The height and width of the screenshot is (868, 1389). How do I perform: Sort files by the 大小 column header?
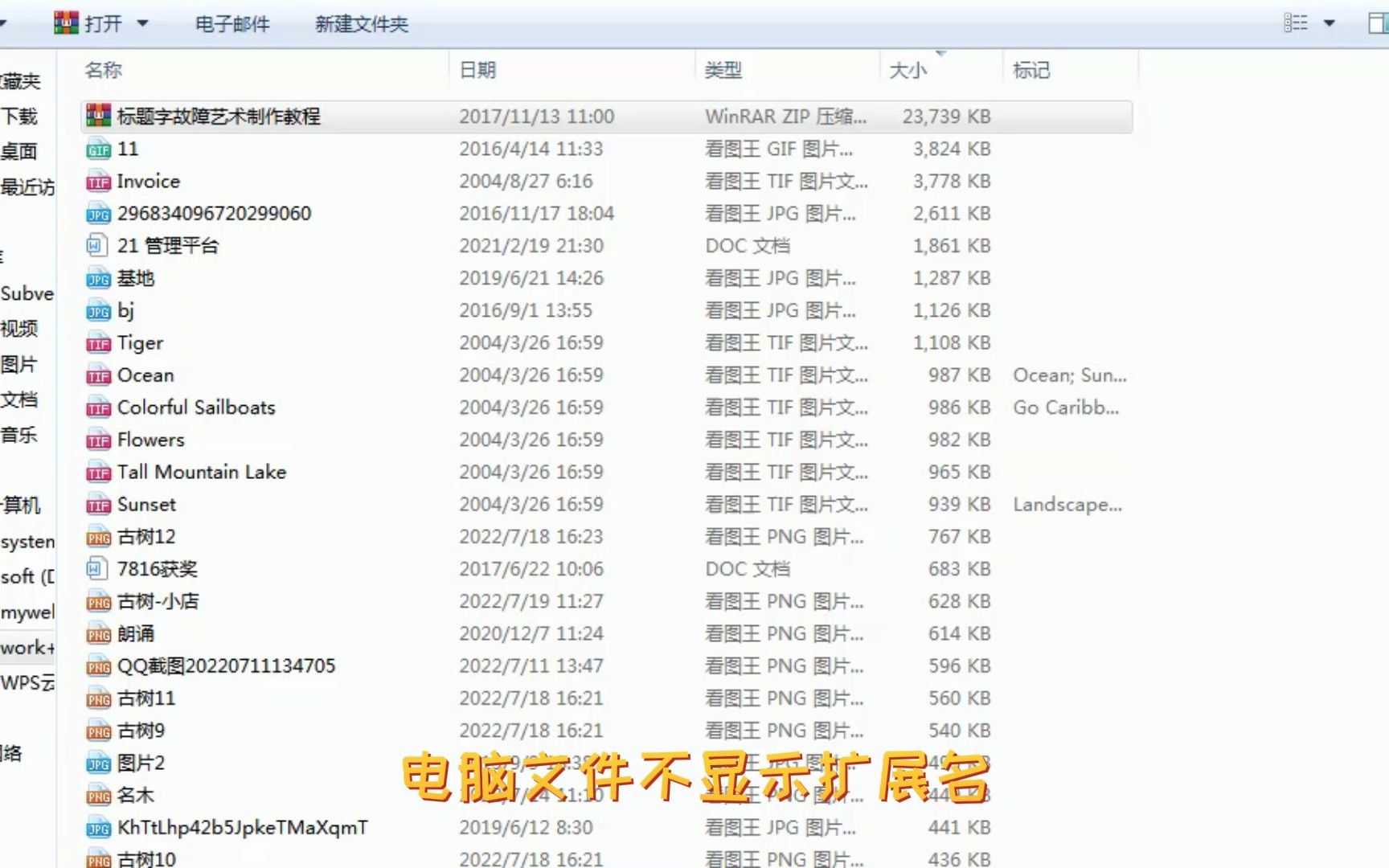click(908, 70)
